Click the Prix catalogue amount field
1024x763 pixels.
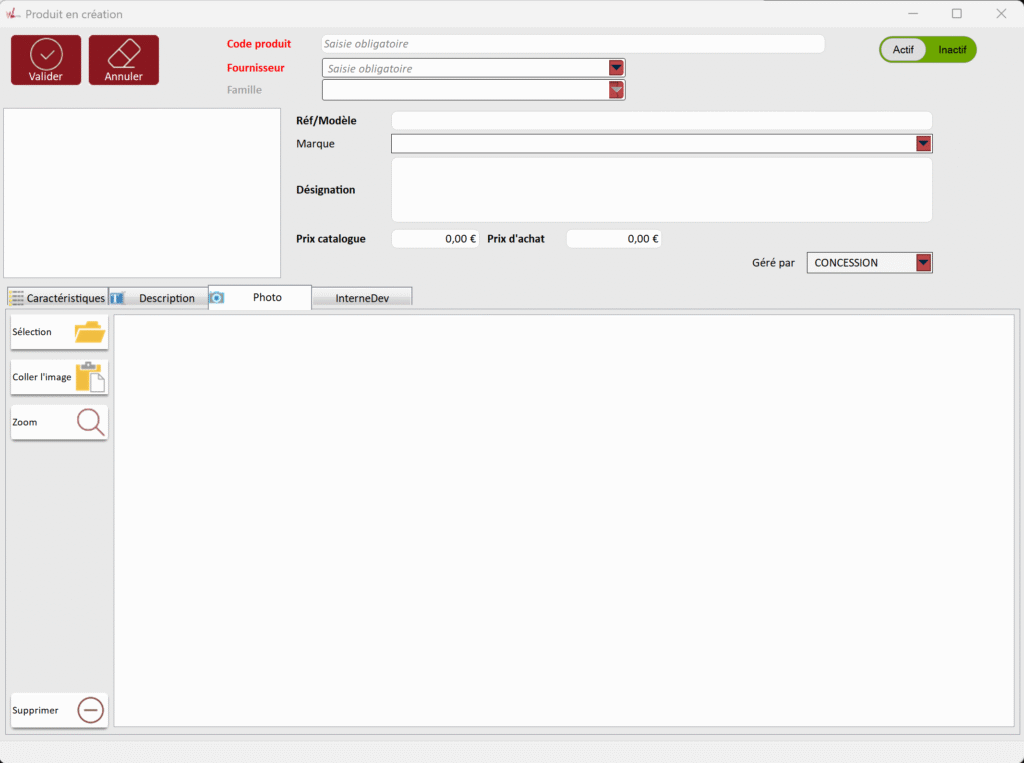point(435,239)
